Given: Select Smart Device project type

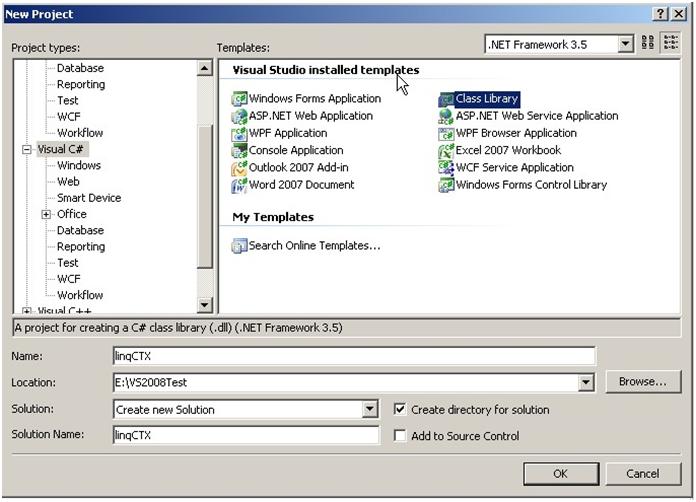Looking at the screenshot, I should [89, 198].
